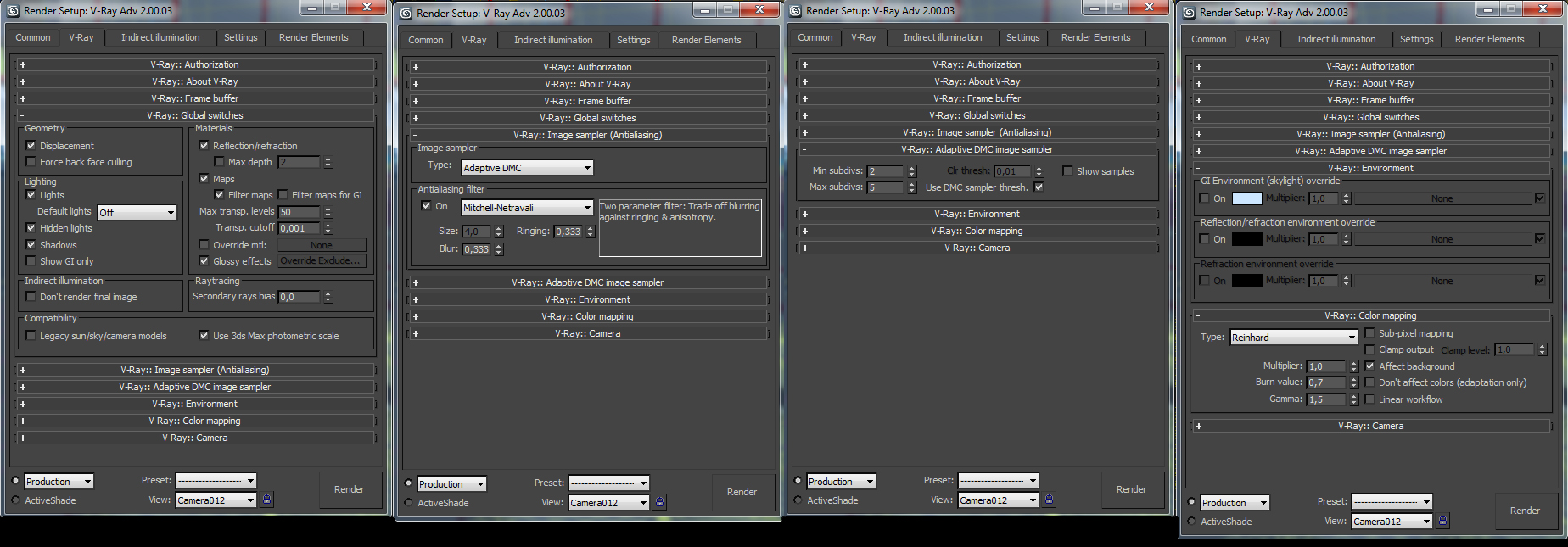Click Gamma spinner arrows
This screenshot has height=547, width=1568.
click(1354, 399)
